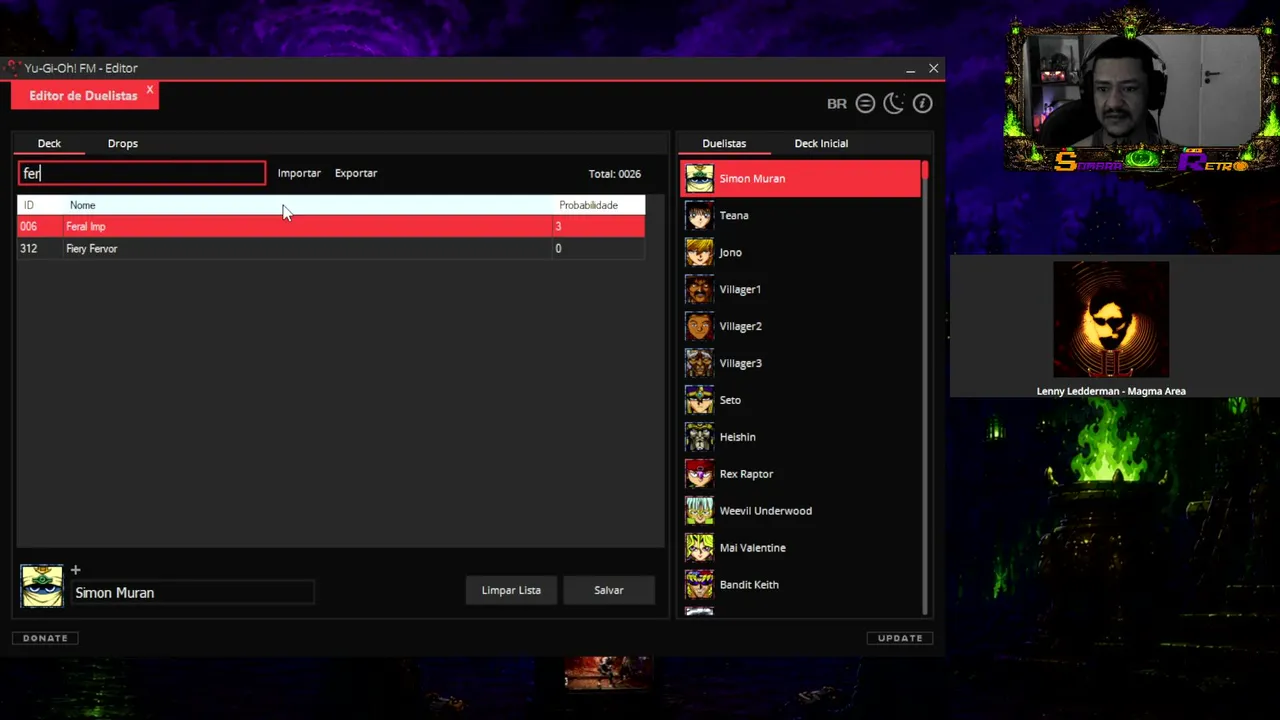Open the Deck Inicial tab
This screenshot has width=1280, height=720.
(821, 143)
